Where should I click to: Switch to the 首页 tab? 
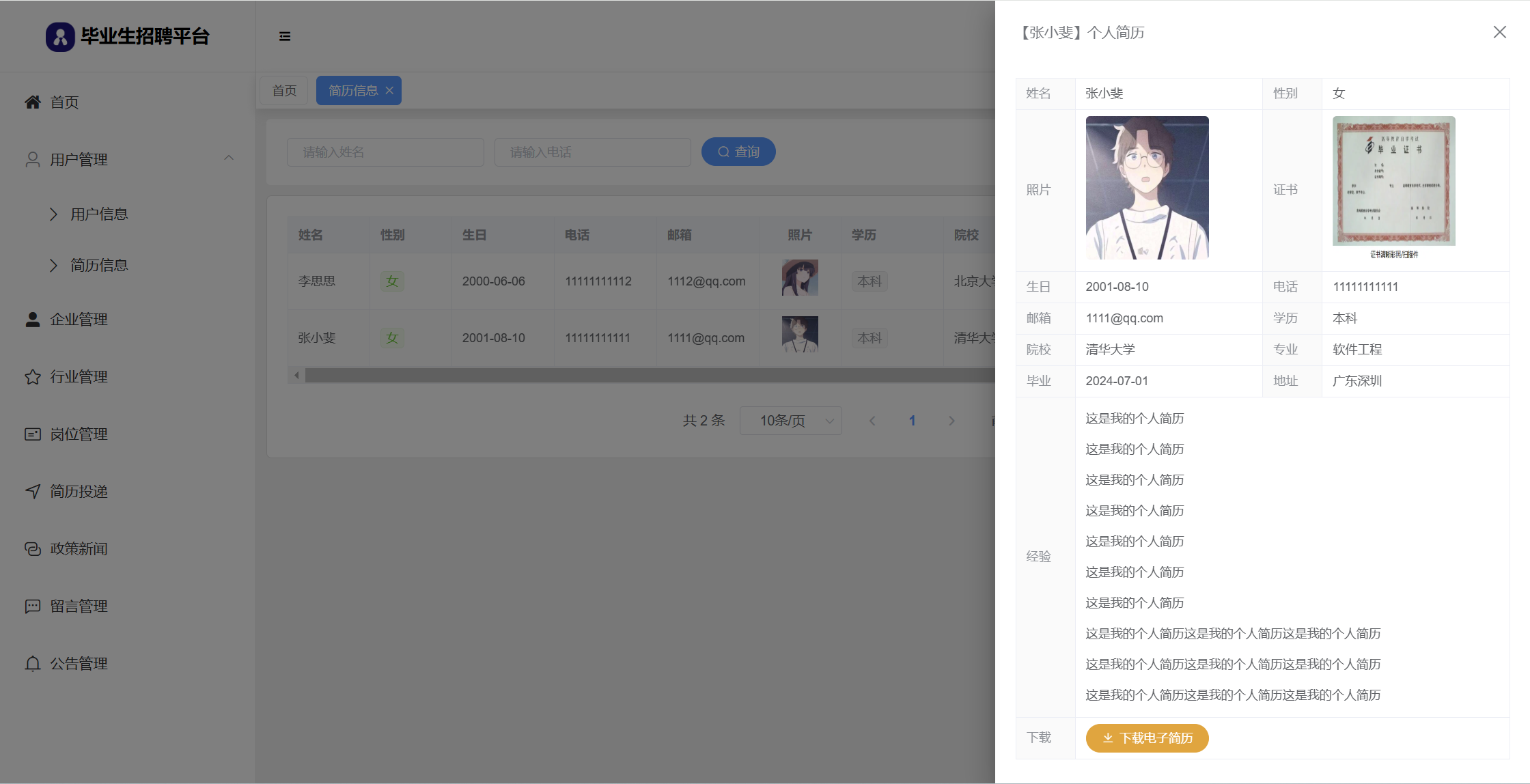click(284, 91)
